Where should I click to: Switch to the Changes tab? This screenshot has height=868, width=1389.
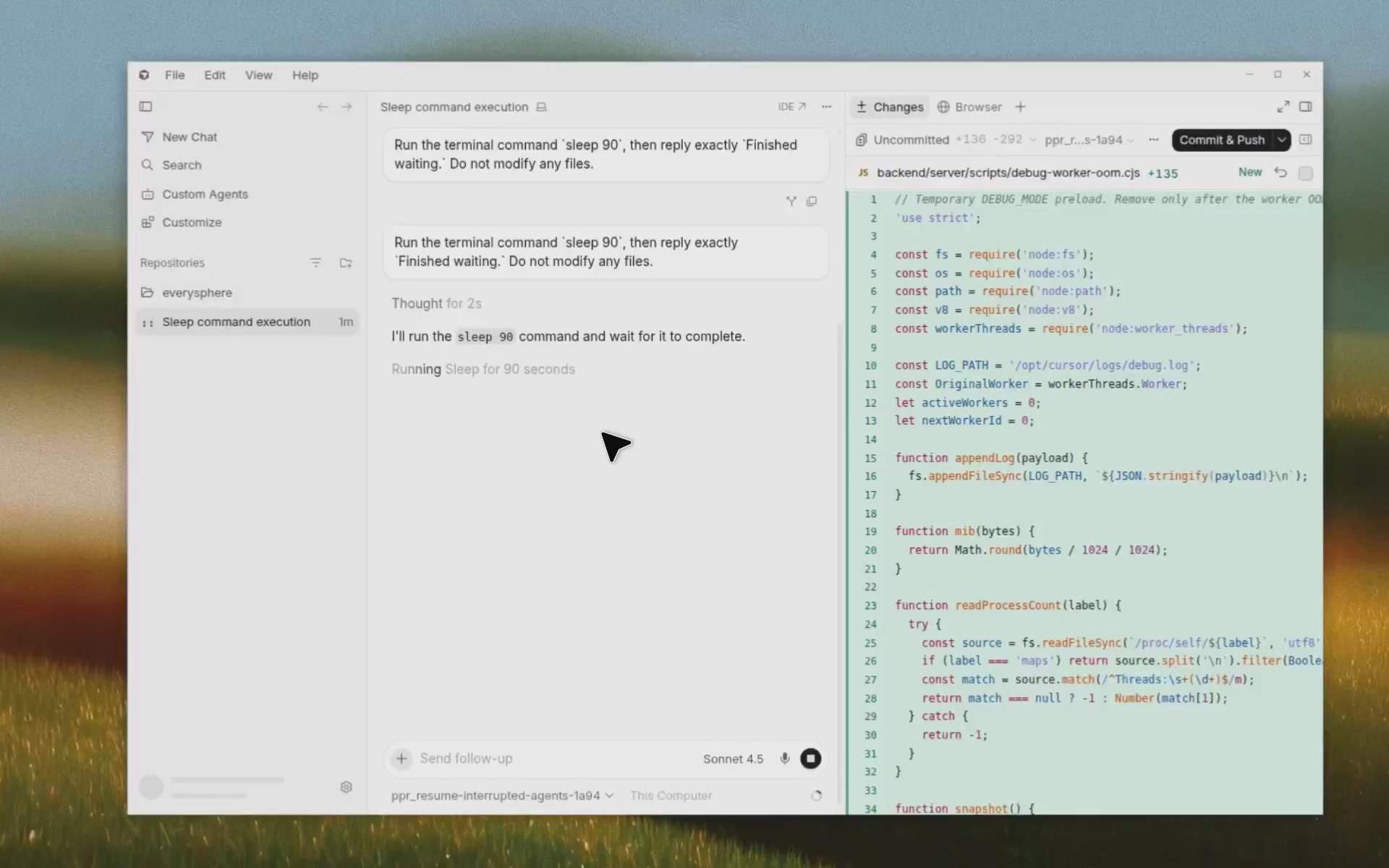[x=890, y=107]
